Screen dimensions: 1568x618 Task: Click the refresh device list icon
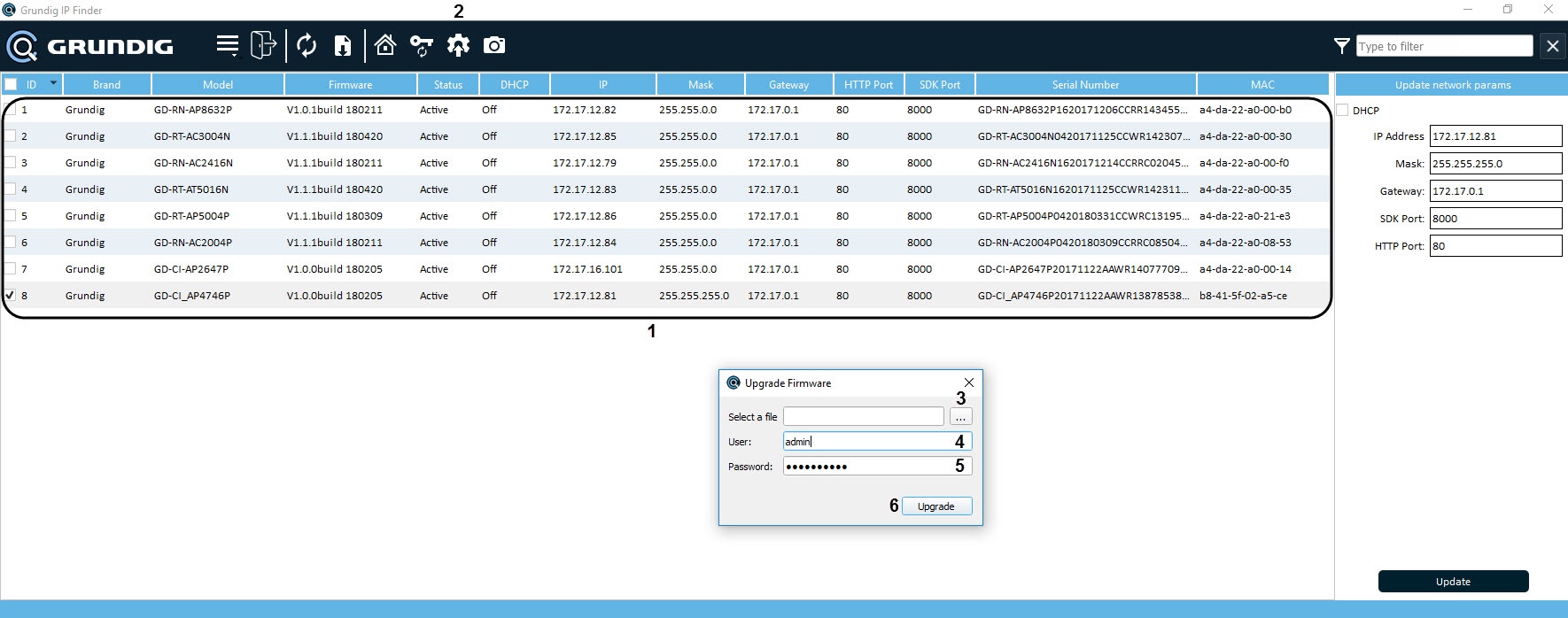coord(307,45)
